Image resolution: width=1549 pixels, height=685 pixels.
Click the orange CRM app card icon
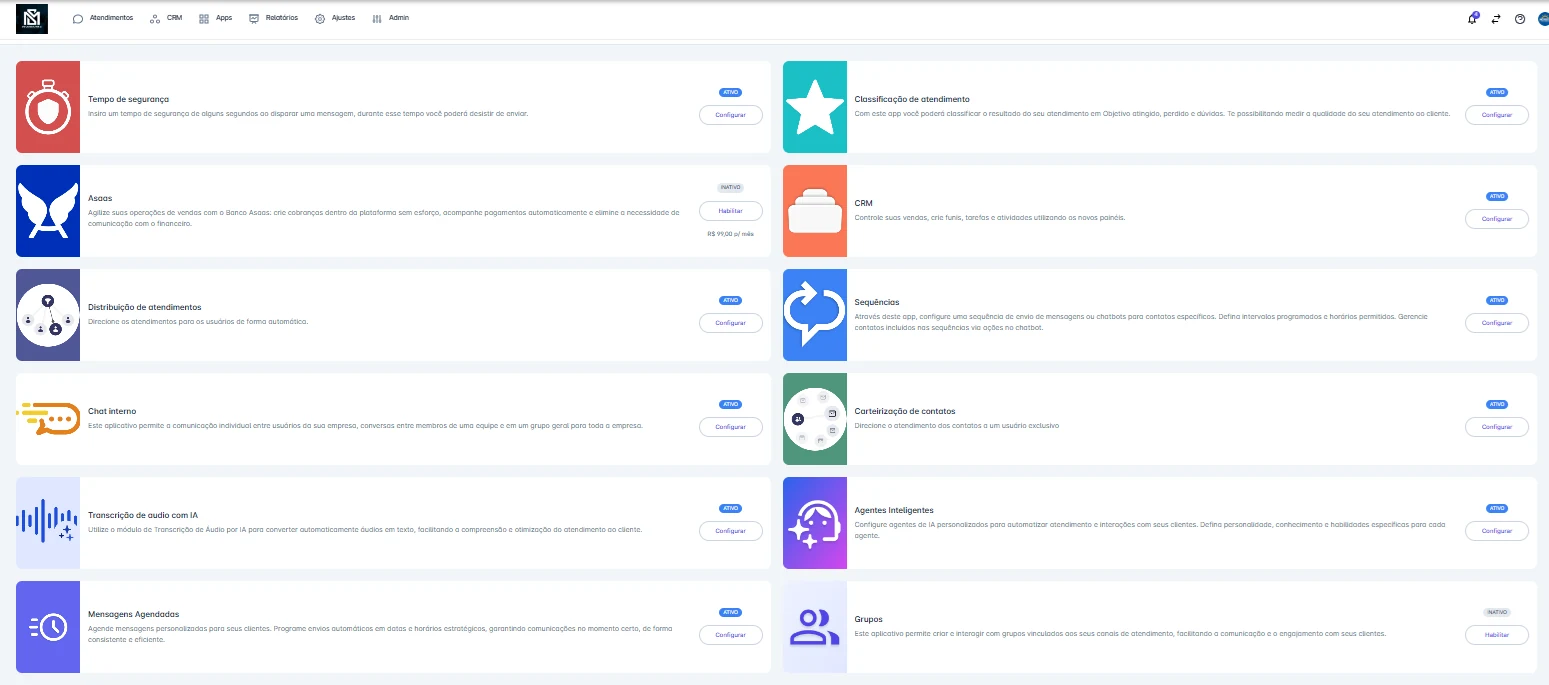click(815, 211)
